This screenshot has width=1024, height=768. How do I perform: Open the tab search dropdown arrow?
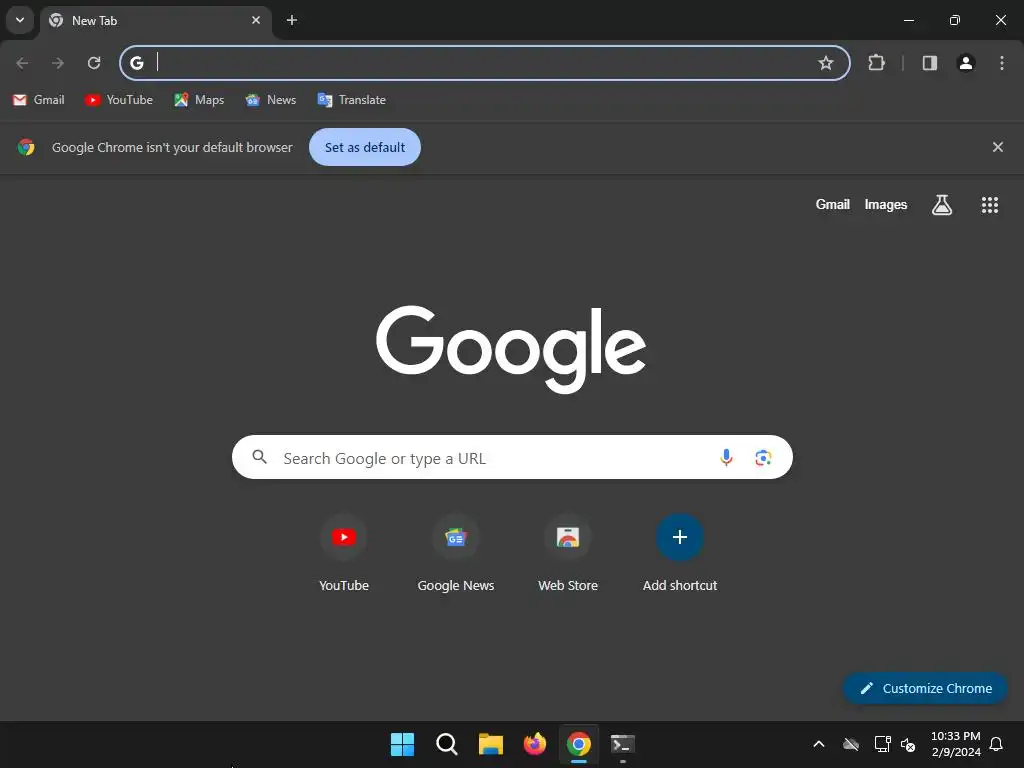pyautogui.click(x=20, y=20)
